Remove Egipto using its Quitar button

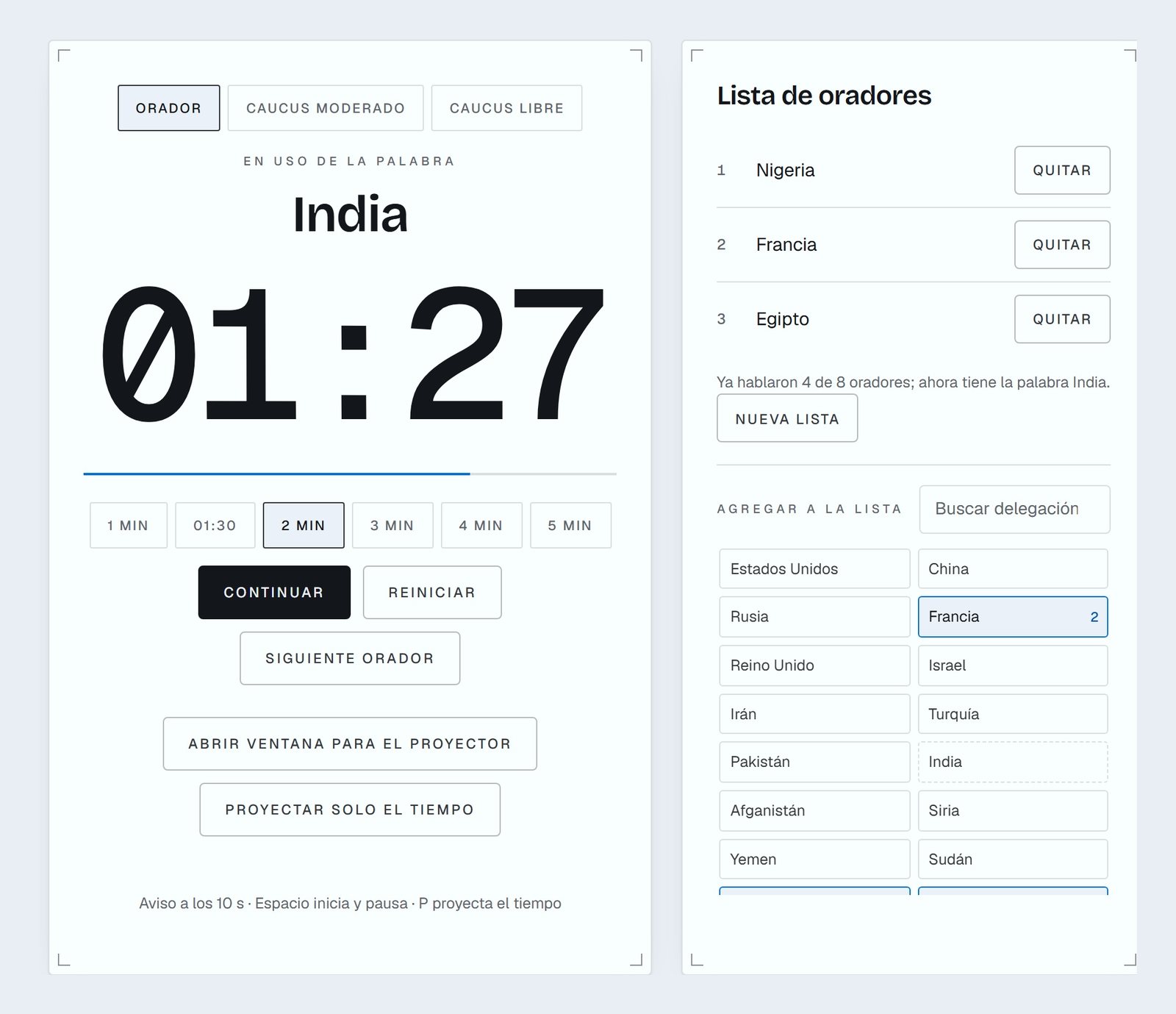click(1062, 319)
